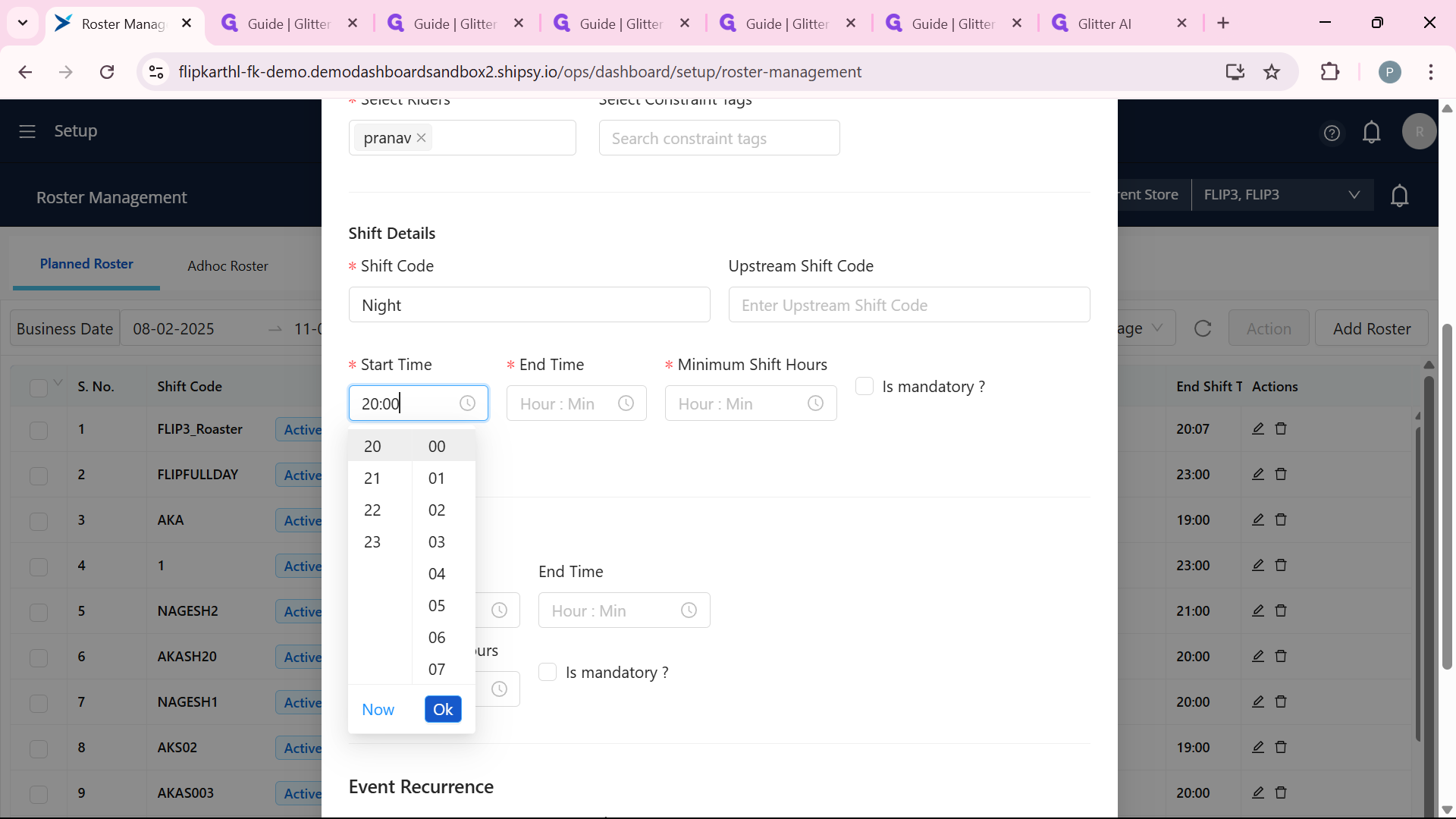The height and width of the screenshot is (819, 1456).
Task: Check the NAGESH2 row checkbox
Action: pos(39,612)
